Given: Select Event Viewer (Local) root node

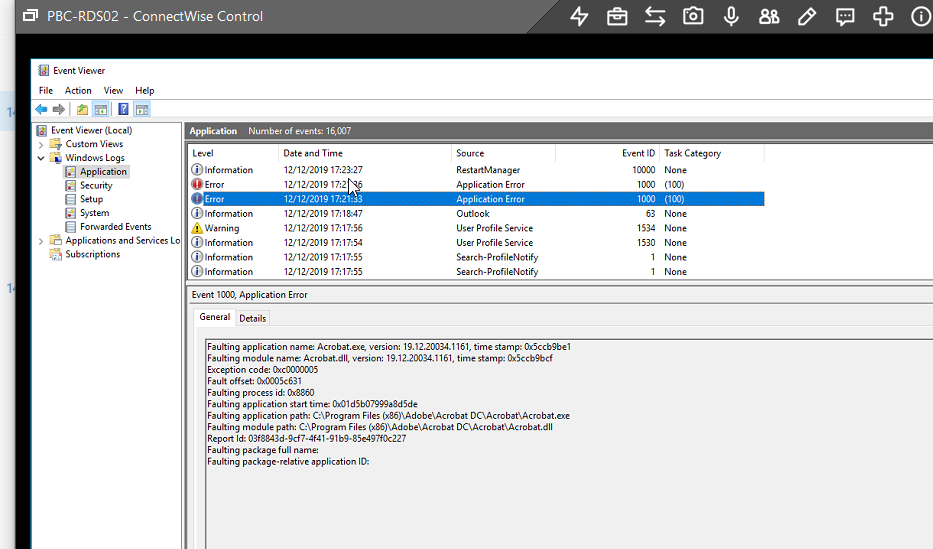Looking at the screenshot, I should coord(91,130).
